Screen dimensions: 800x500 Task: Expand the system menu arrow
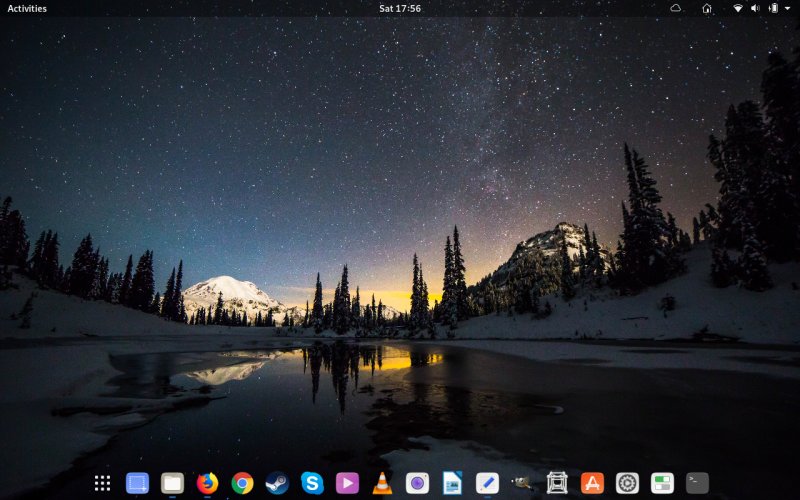coord(789,8)
